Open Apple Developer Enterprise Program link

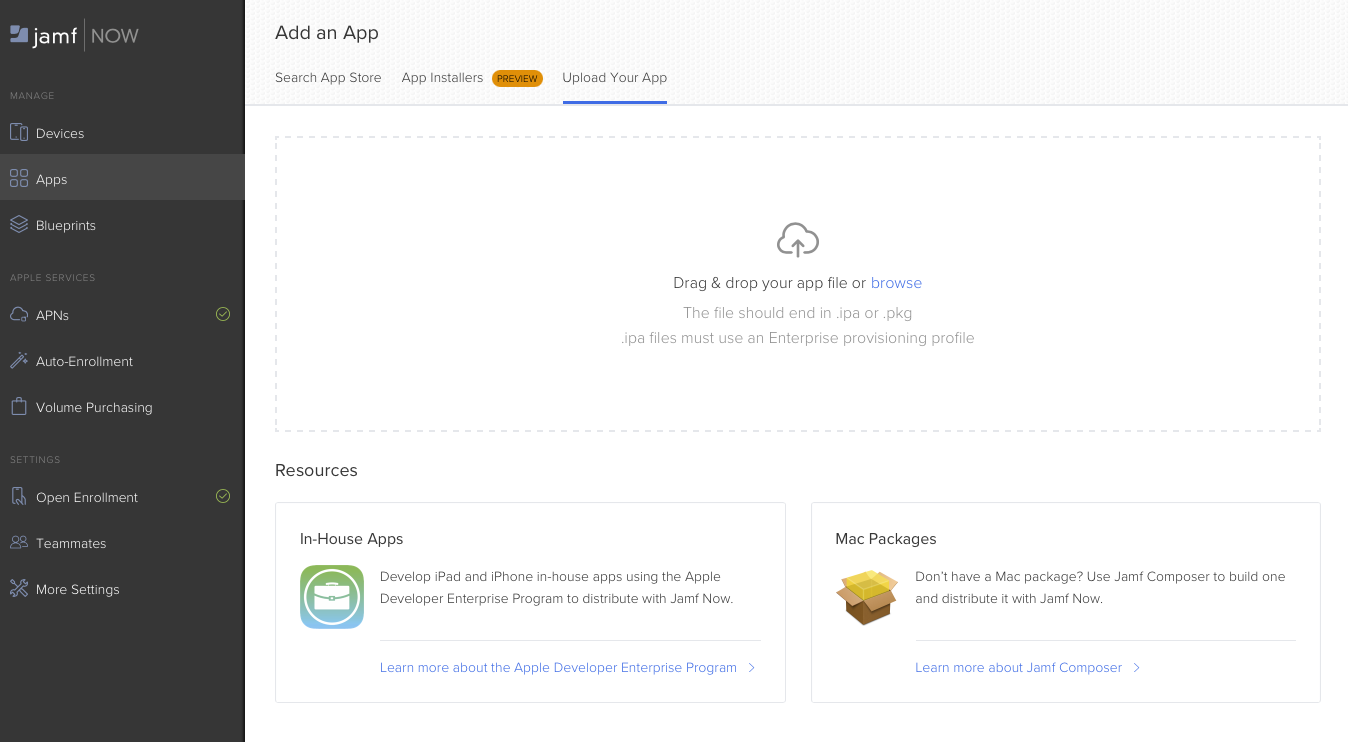coord(558,667)
